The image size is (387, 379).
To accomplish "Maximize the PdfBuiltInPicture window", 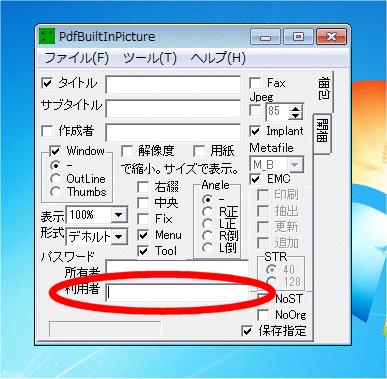I will pyautogui.click(x=298, y=37).
